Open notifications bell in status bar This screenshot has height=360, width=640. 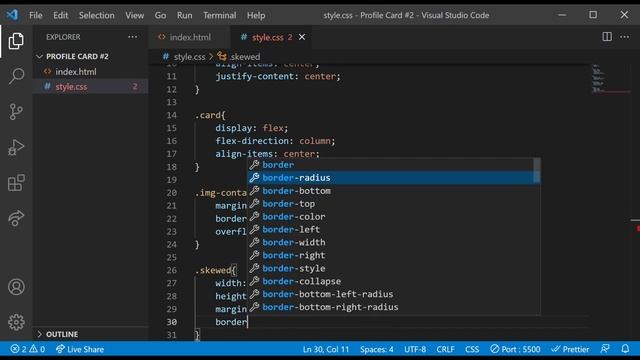(625, 349)
